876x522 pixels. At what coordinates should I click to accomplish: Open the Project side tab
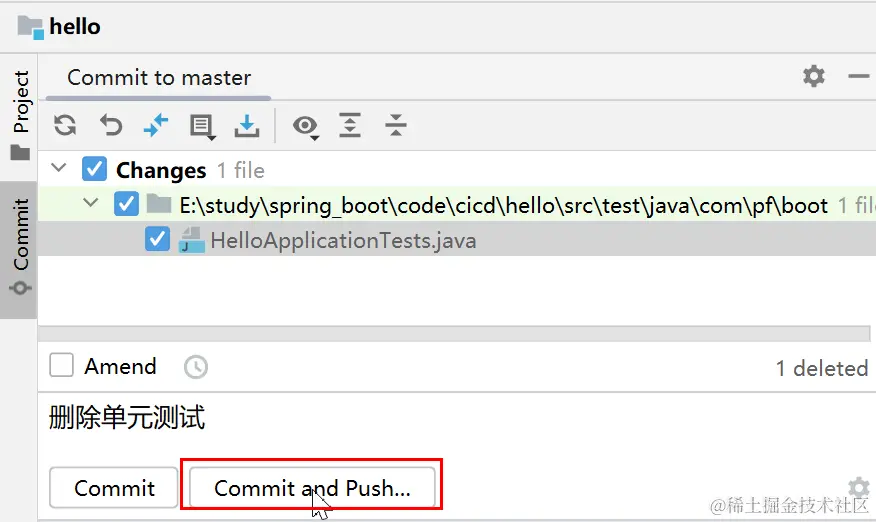click(x=21, y=115)
